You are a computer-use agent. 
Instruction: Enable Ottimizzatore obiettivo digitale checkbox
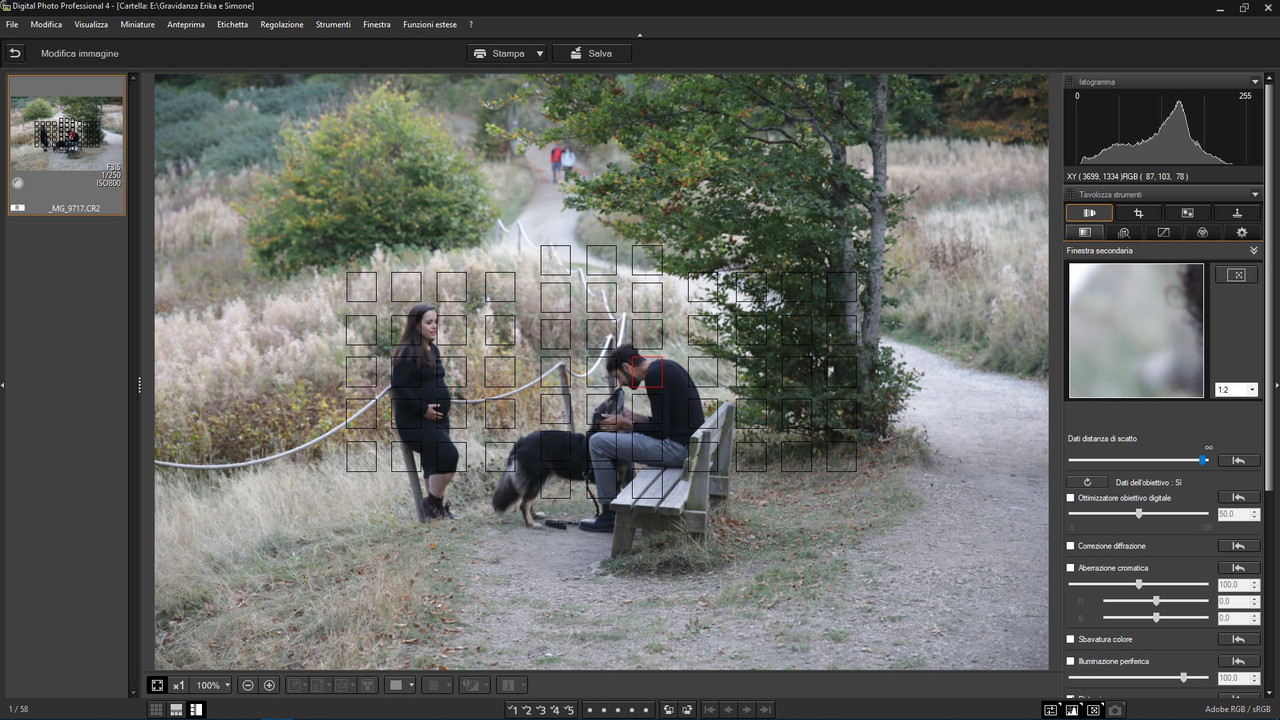[x=1071, y=497]
